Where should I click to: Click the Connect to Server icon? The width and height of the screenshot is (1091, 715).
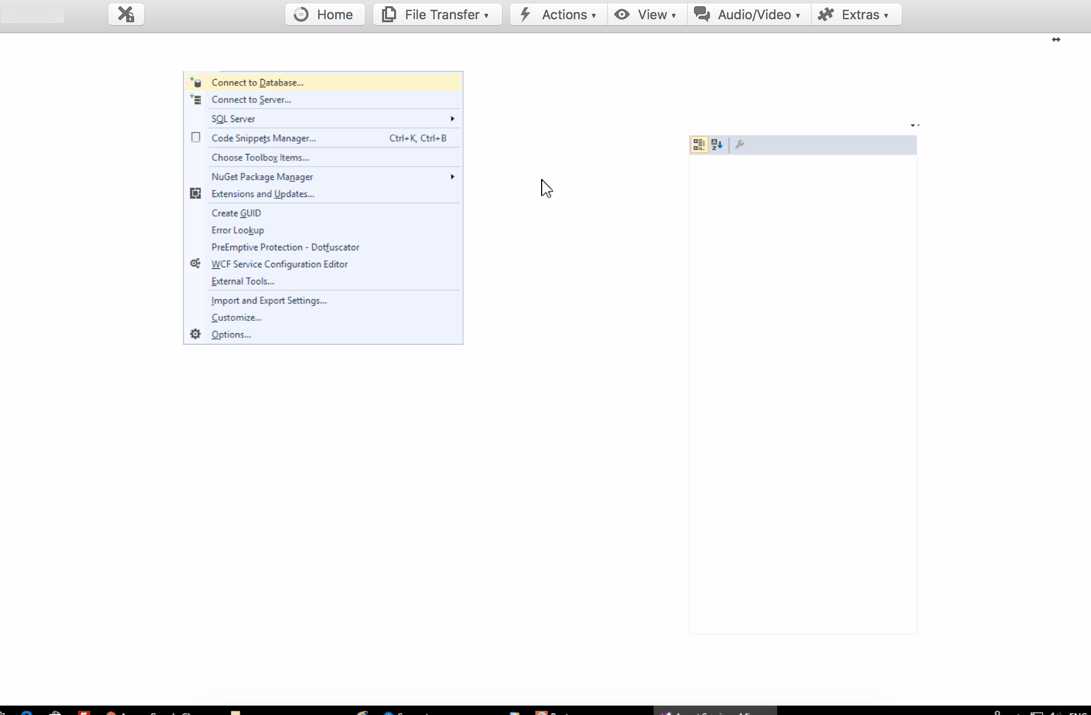(196, 99)
